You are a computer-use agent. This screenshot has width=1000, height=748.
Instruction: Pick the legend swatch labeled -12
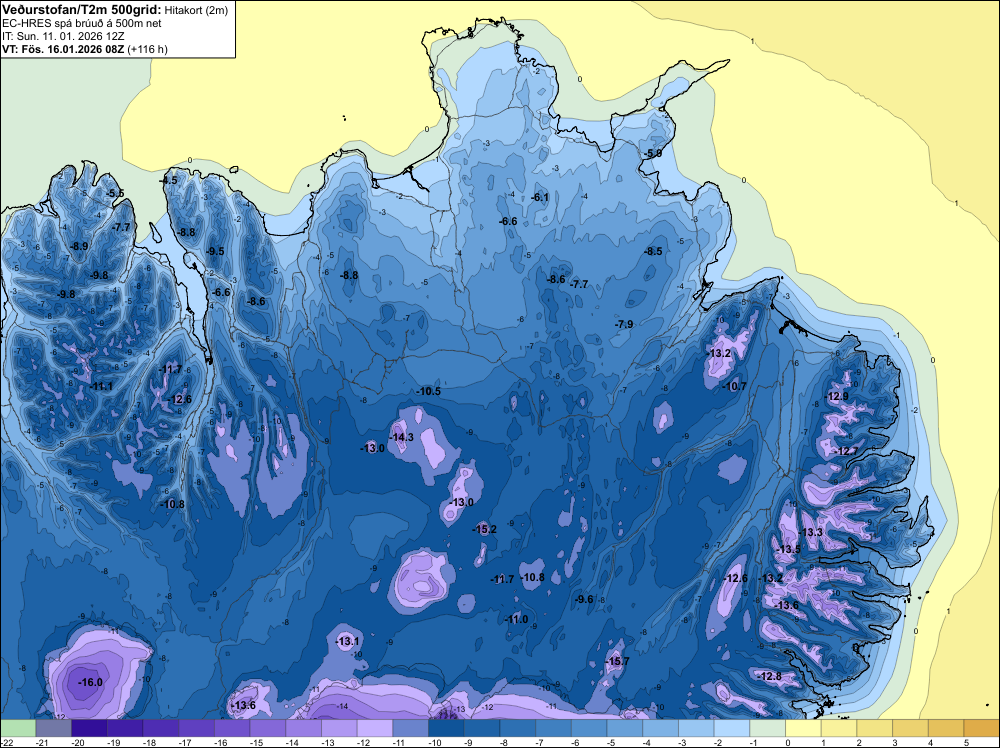tap(375, 728)
